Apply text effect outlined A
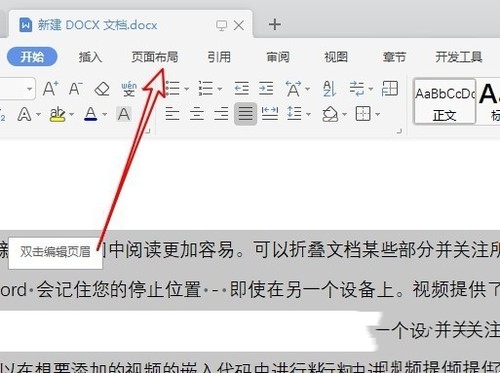The width and height of the screenshot is (500, 373). [24, 114]
